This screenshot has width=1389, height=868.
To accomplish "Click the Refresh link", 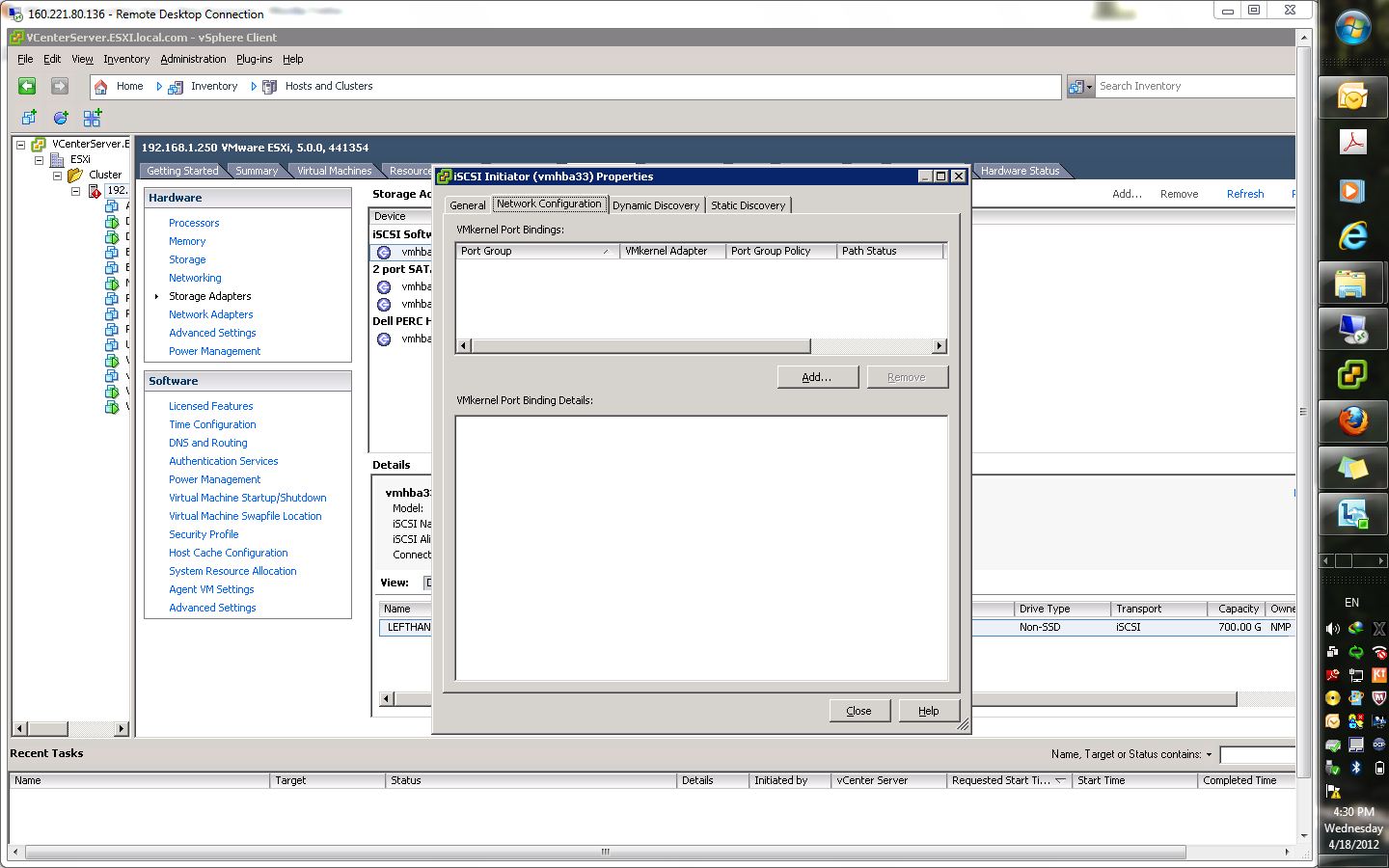I will 1245,194.
